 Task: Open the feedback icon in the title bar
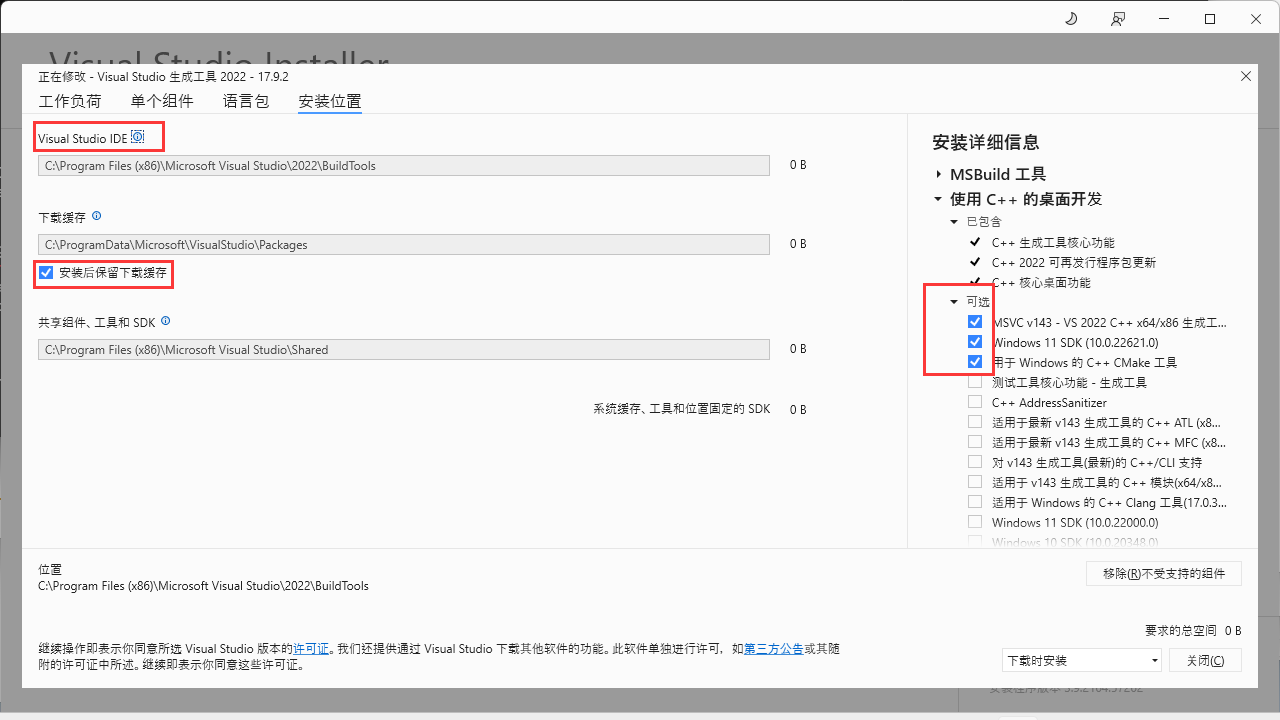click(1117, 19)
